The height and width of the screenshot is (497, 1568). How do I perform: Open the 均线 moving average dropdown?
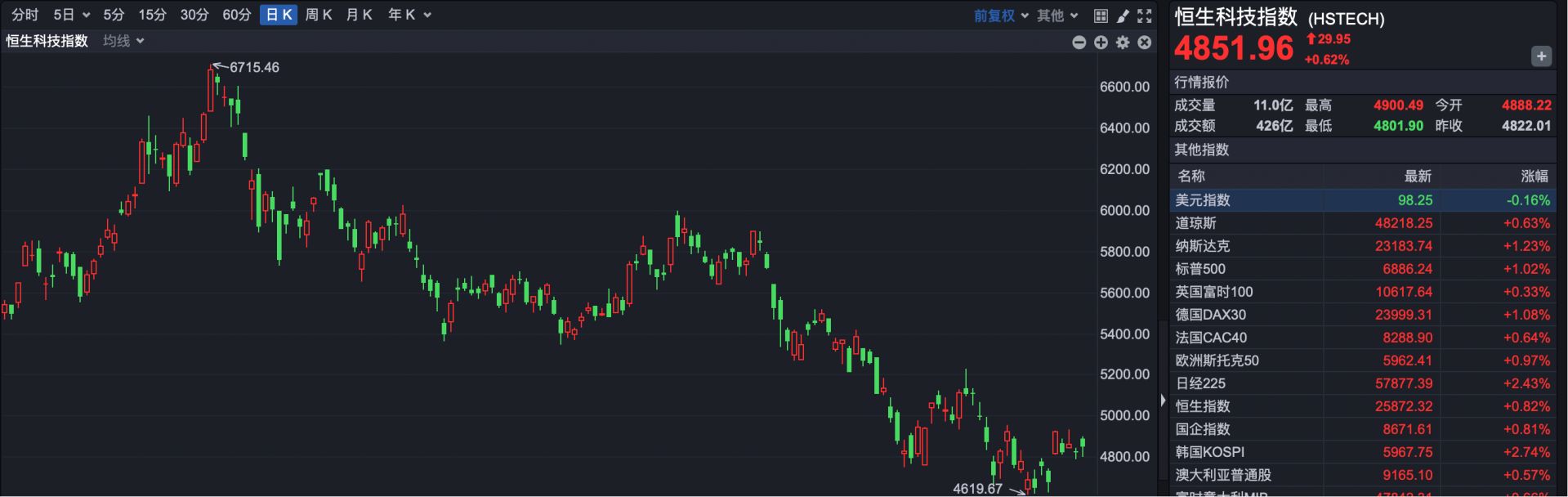[x=123, y=41]
